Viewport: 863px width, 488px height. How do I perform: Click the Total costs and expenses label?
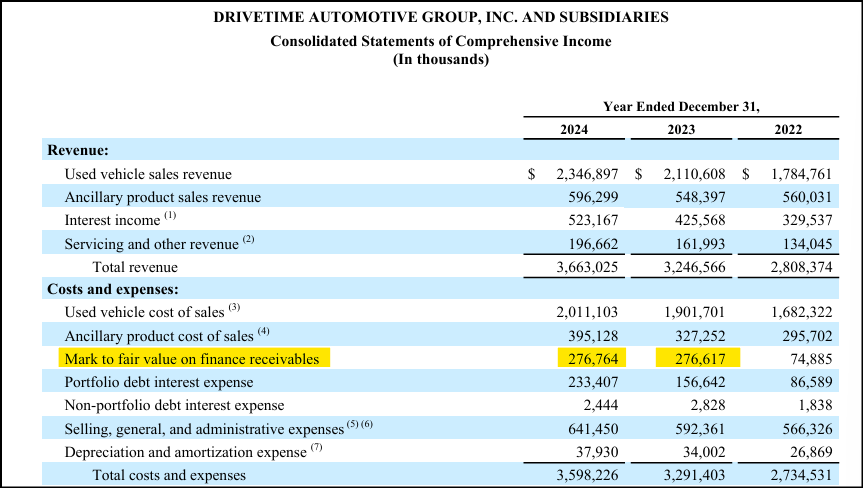pyautogui.click(x=169, y=475)
